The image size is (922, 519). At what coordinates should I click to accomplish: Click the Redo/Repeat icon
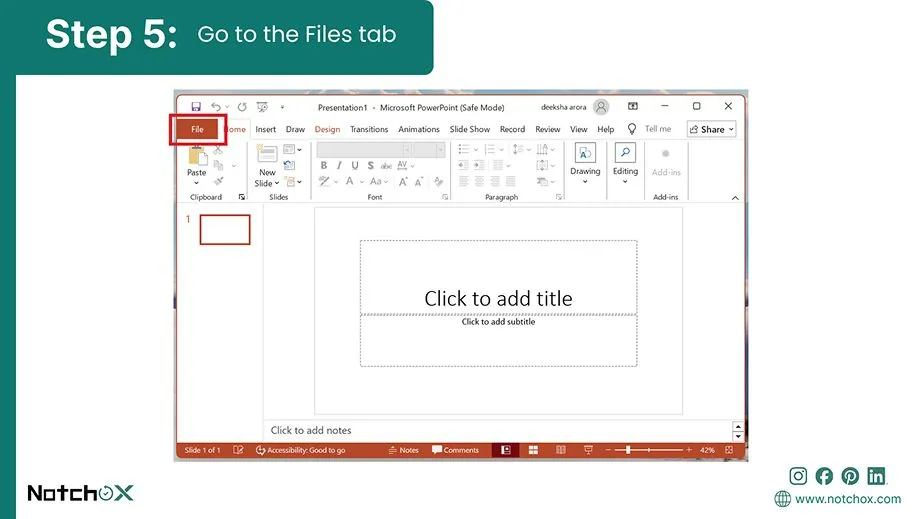point(242,107)
